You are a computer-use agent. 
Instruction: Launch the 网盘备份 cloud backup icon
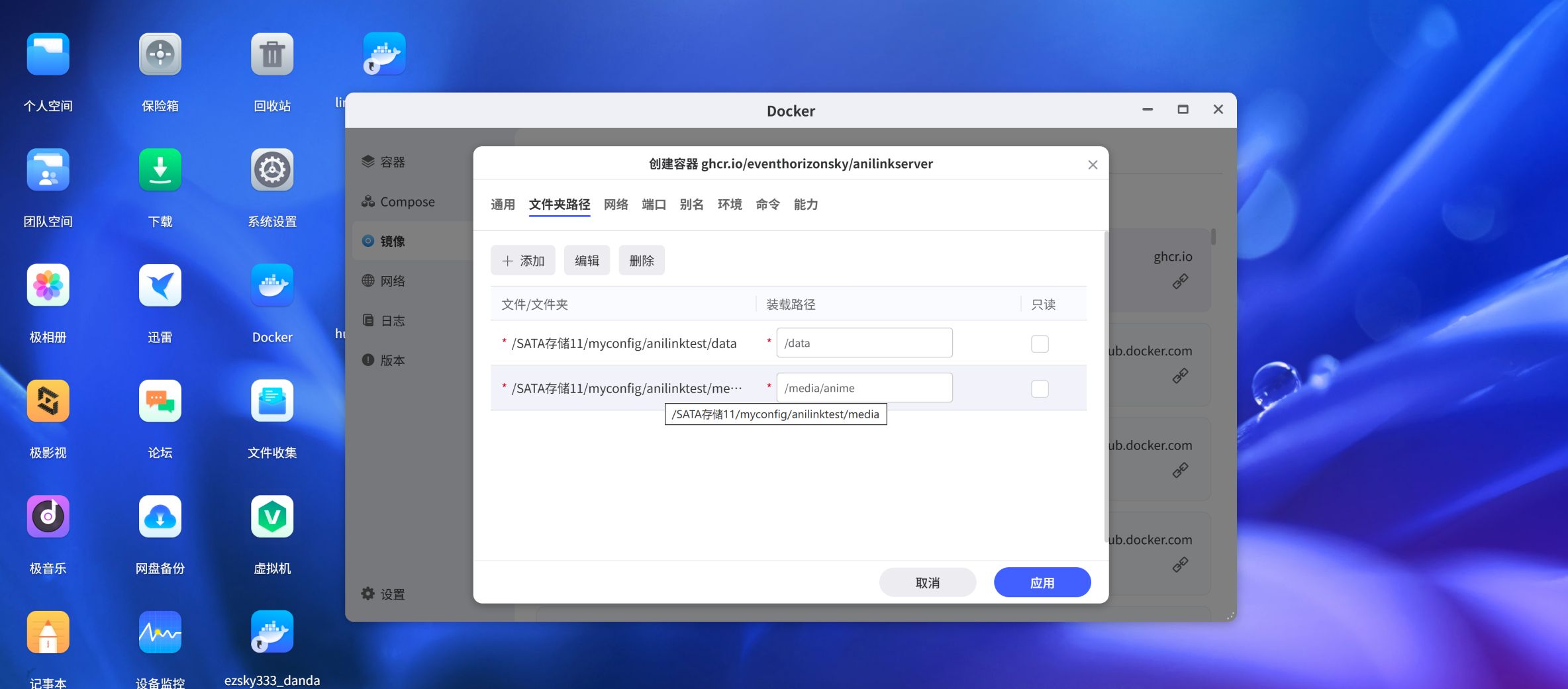click(x=160, y=517)
